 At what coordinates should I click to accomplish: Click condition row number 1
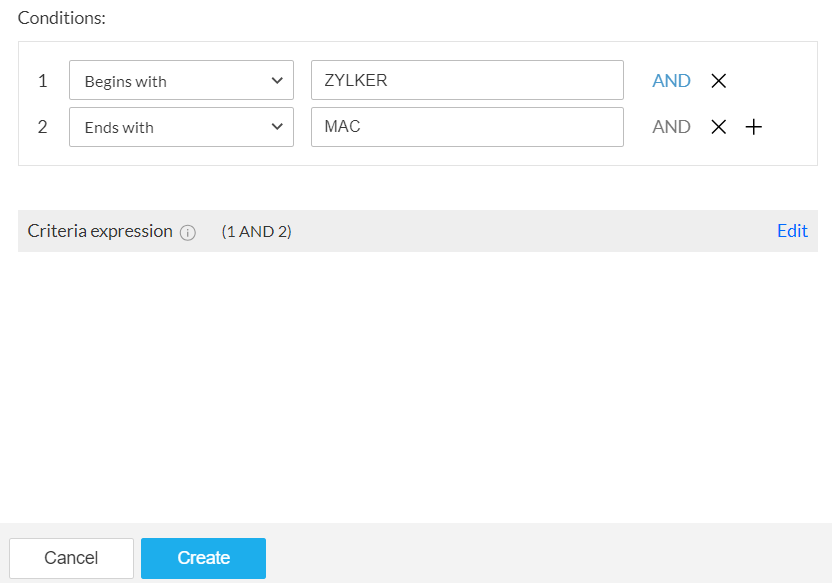click(42, 81)
